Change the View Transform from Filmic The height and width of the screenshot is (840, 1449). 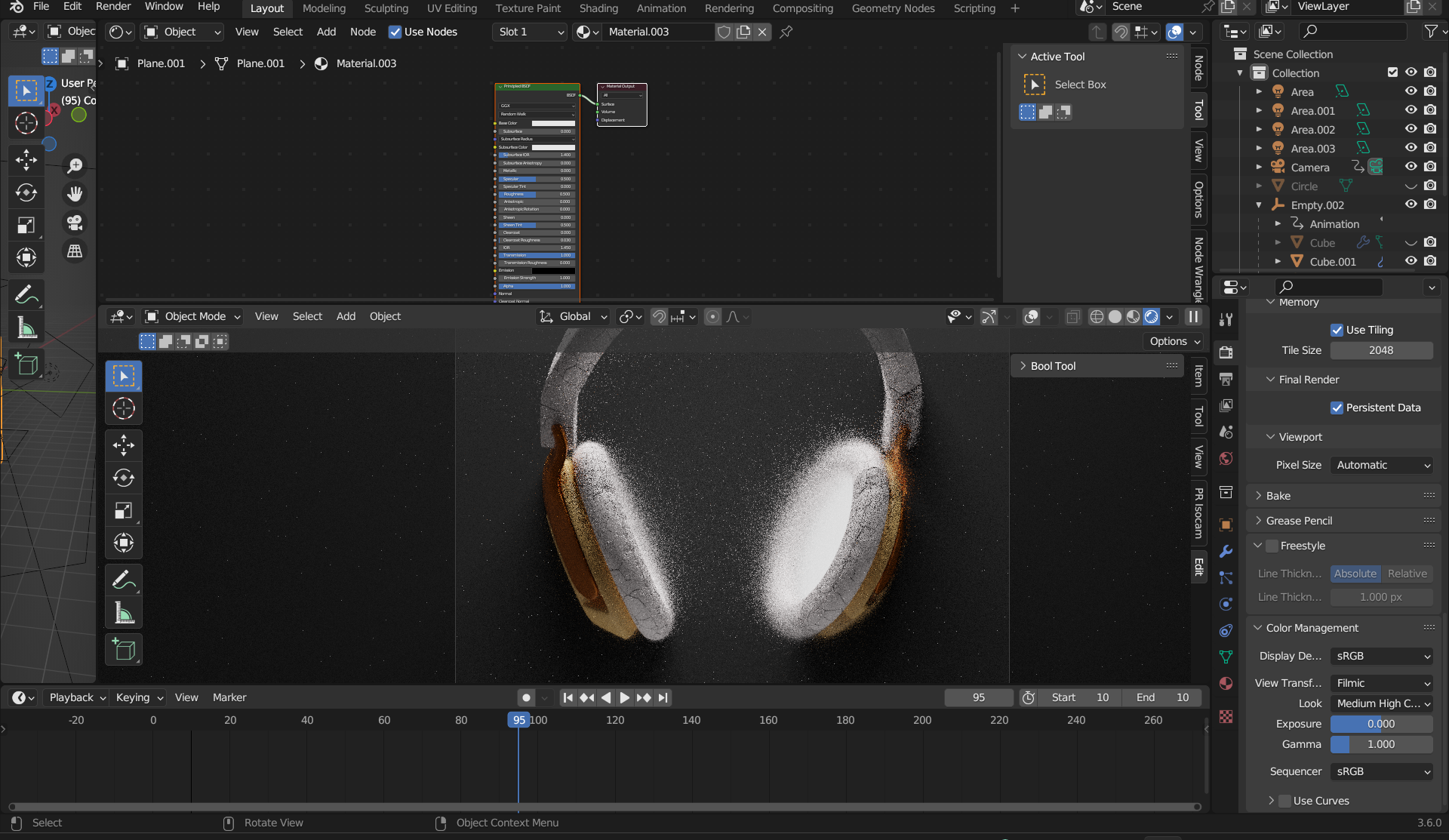pyautogui.click(x=1381, y=683)
